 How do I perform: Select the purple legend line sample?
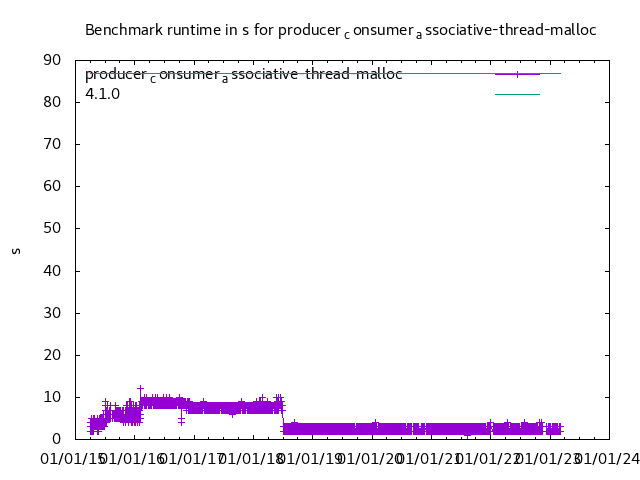pos(517,74)
